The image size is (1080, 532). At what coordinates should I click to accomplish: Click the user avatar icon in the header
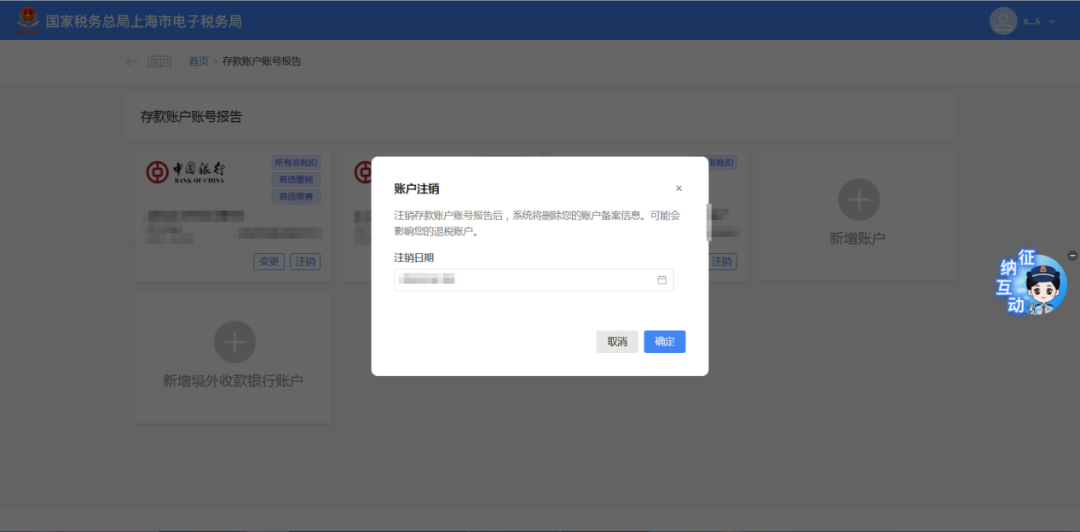(1003, 20)
